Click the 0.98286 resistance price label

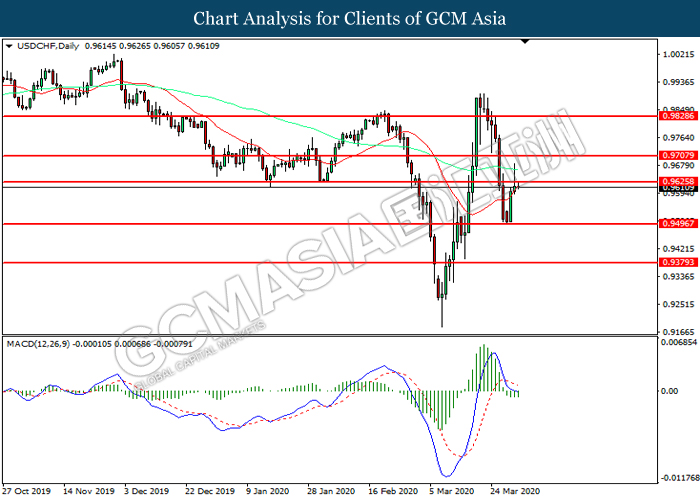tap(678, 116)
